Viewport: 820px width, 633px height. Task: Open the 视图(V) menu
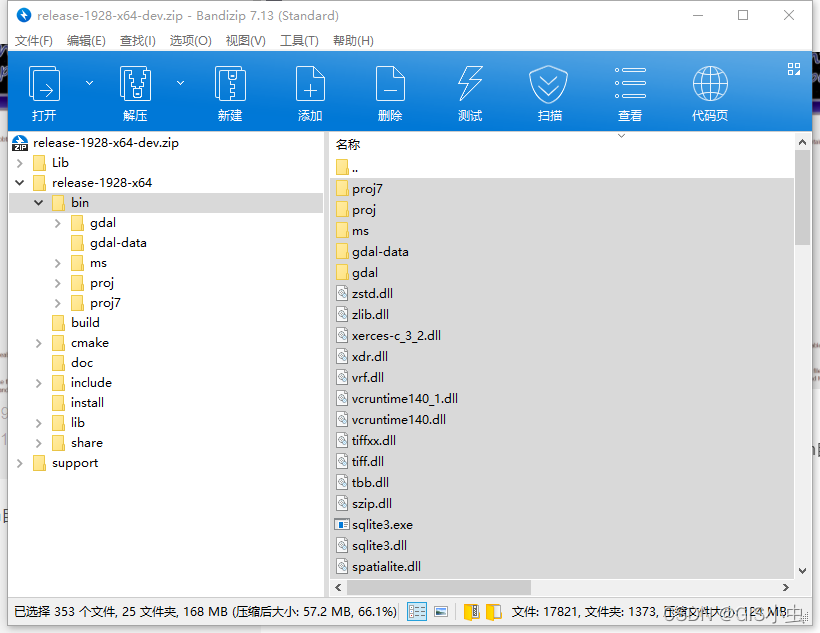245,41
